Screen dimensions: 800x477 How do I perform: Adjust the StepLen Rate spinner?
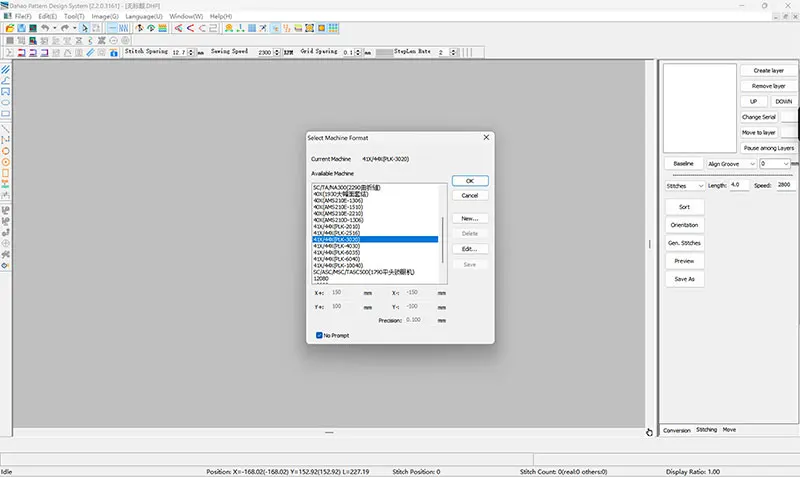click(454, 52)
